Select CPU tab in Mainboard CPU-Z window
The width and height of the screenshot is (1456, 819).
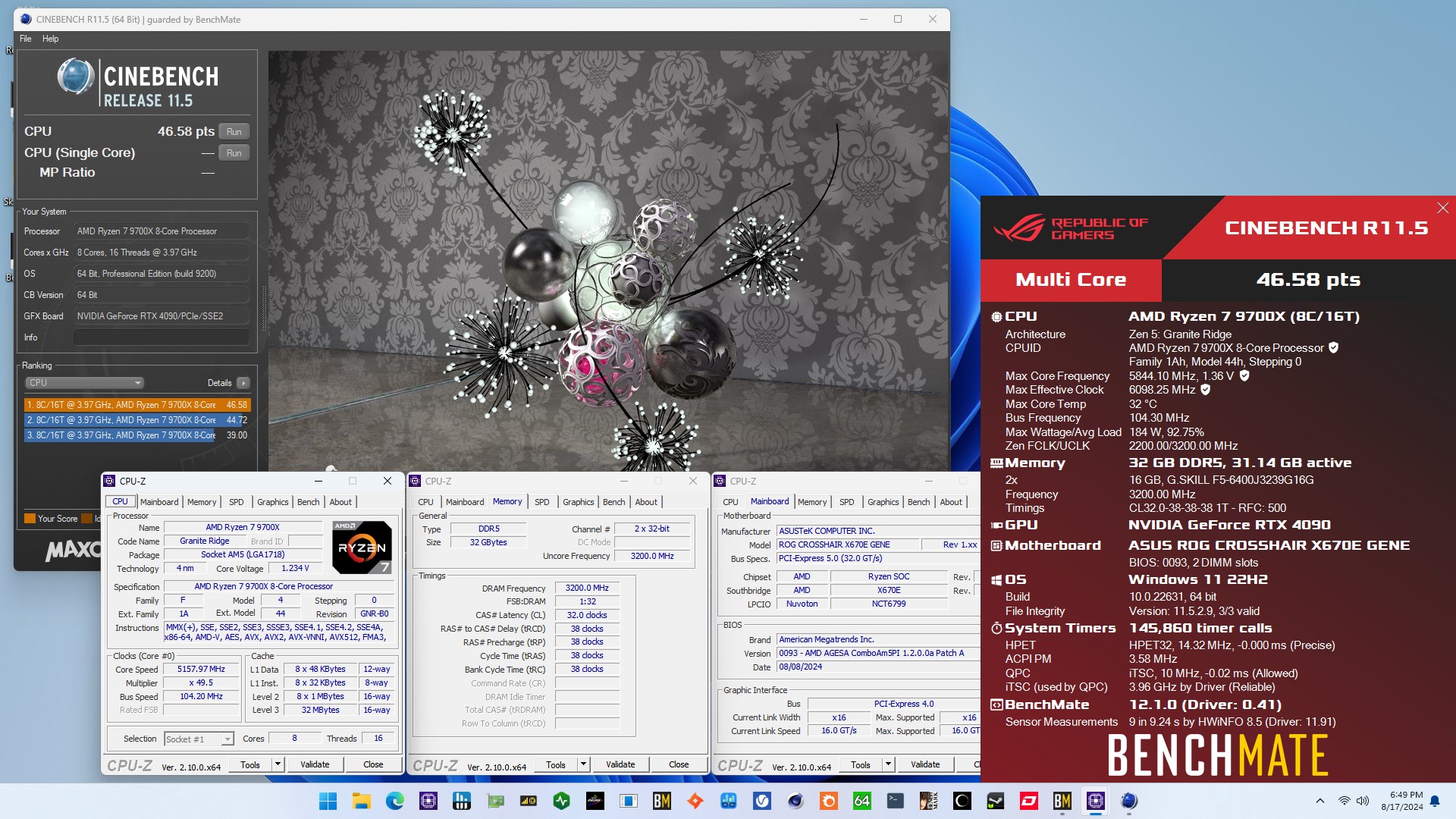[x=730, y=502]
